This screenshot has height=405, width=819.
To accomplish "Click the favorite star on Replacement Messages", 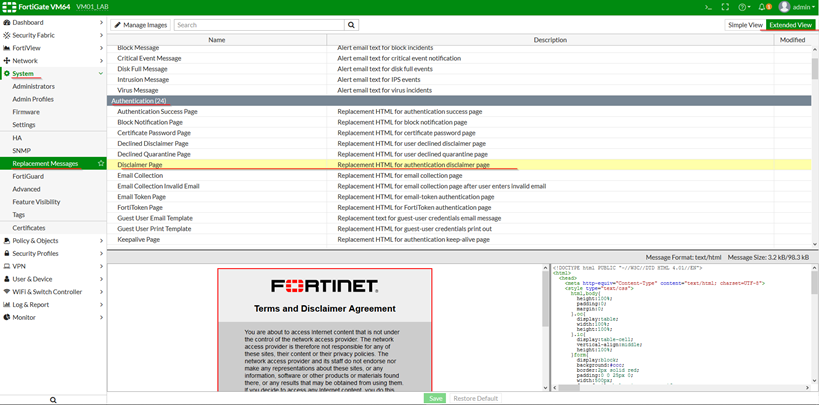I will (100, 163).
